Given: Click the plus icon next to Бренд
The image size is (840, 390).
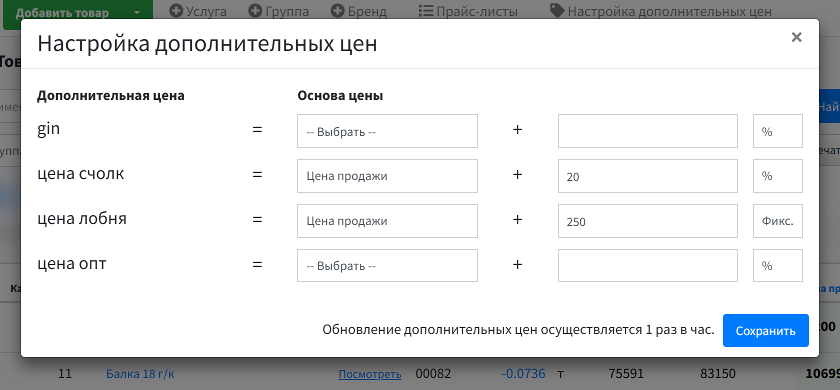Looking at the screenshot, I should coord(338,11).
